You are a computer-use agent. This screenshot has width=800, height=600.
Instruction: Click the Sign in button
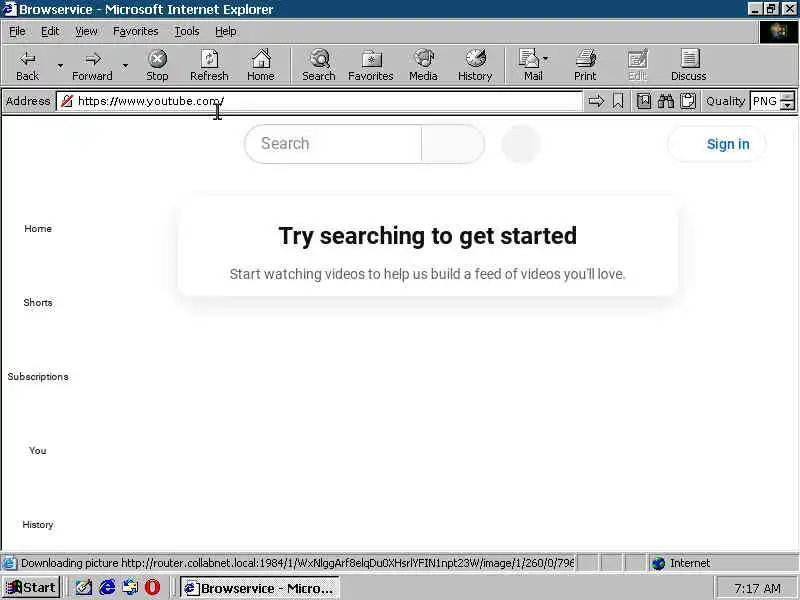click(716, 144)
